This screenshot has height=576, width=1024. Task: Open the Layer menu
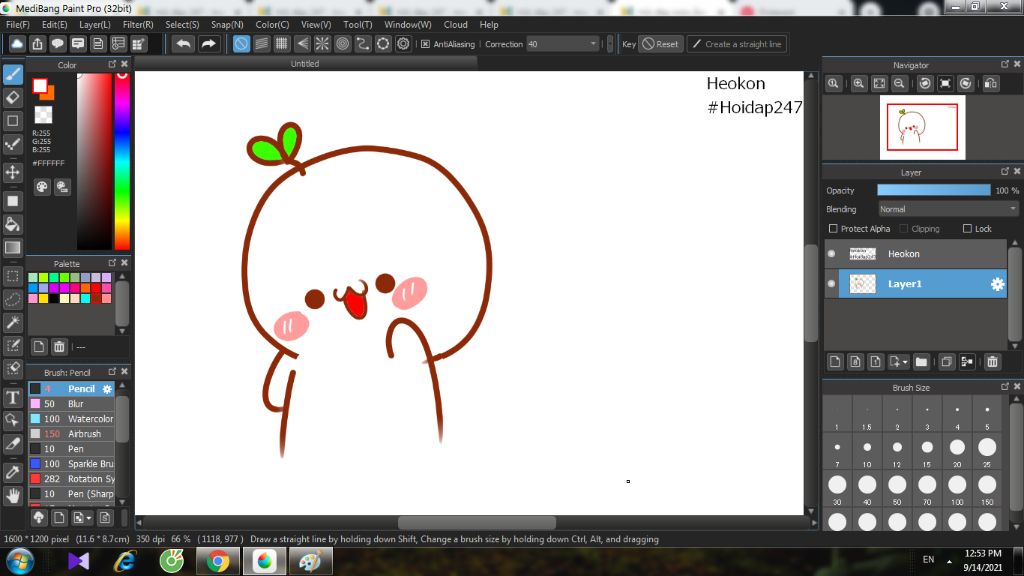coord(95,24)
